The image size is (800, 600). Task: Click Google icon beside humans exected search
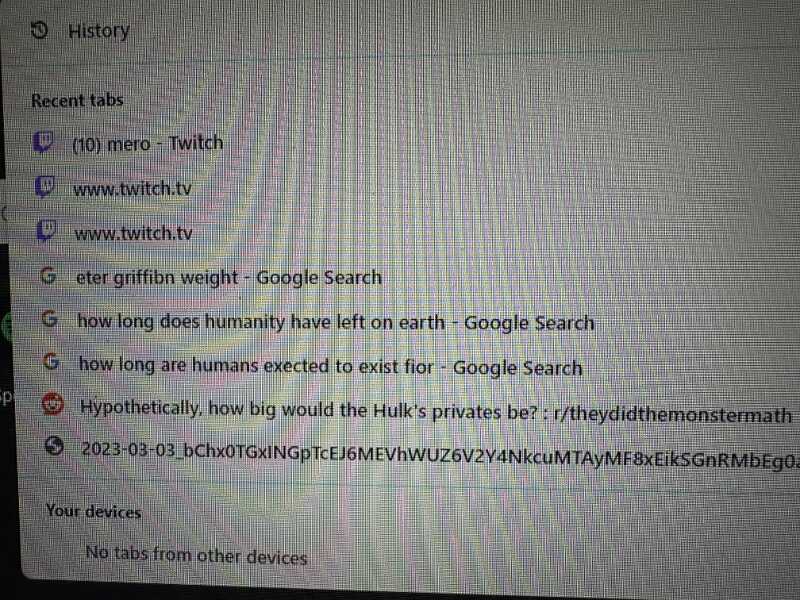(x=51, y=362)
